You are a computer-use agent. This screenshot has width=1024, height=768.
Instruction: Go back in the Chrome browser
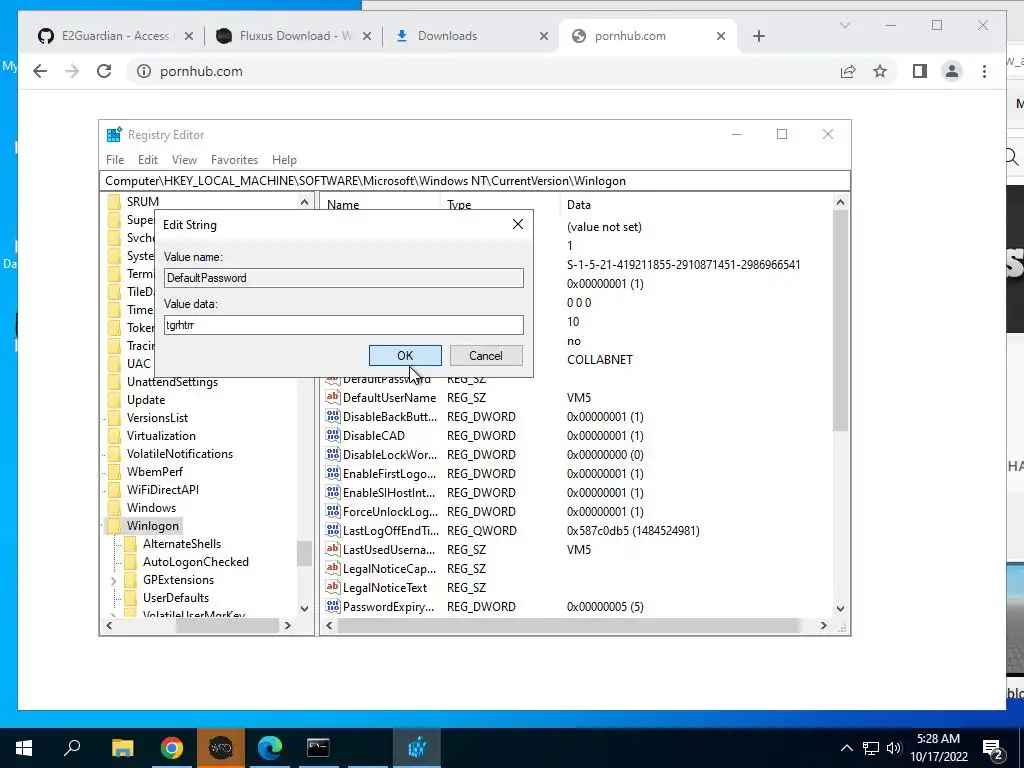pyautogui.click(x=40, y=71)
